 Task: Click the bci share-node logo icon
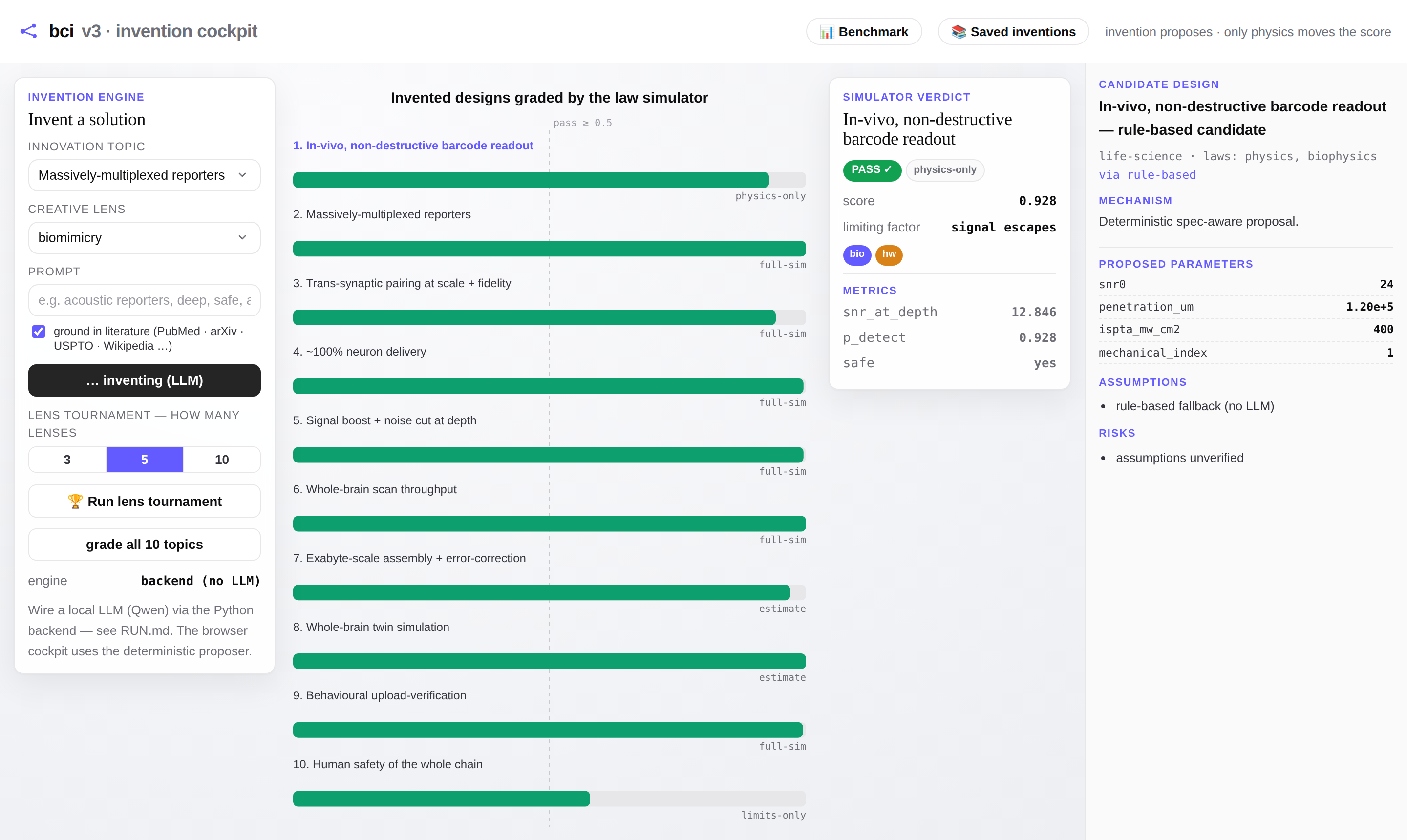(28, 31)
